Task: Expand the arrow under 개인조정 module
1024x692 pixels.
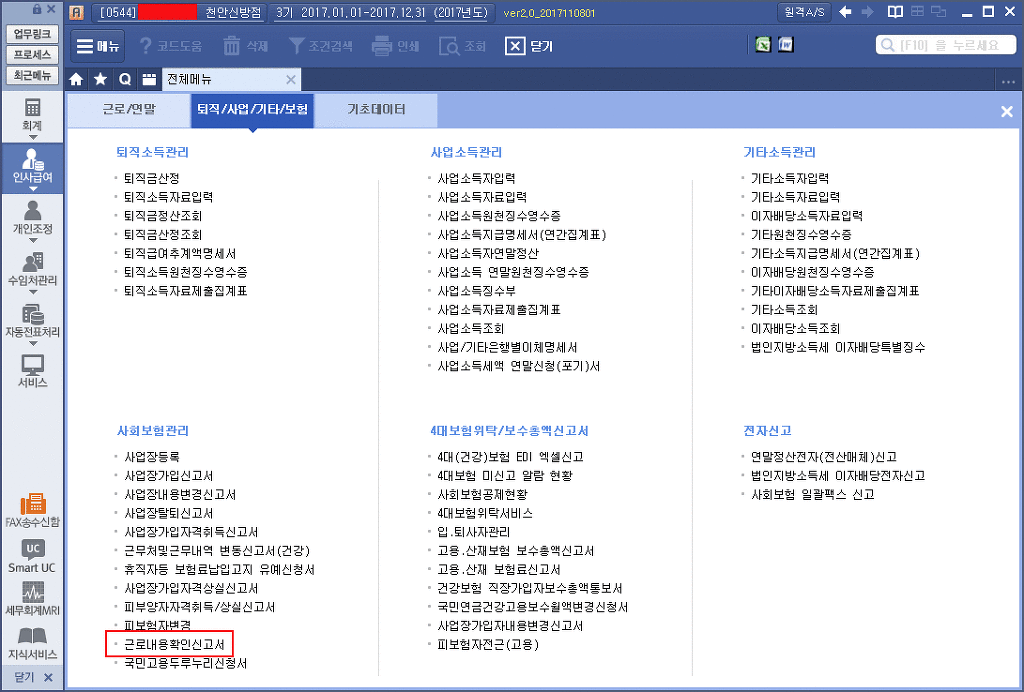Action: (x=32, y=241)
